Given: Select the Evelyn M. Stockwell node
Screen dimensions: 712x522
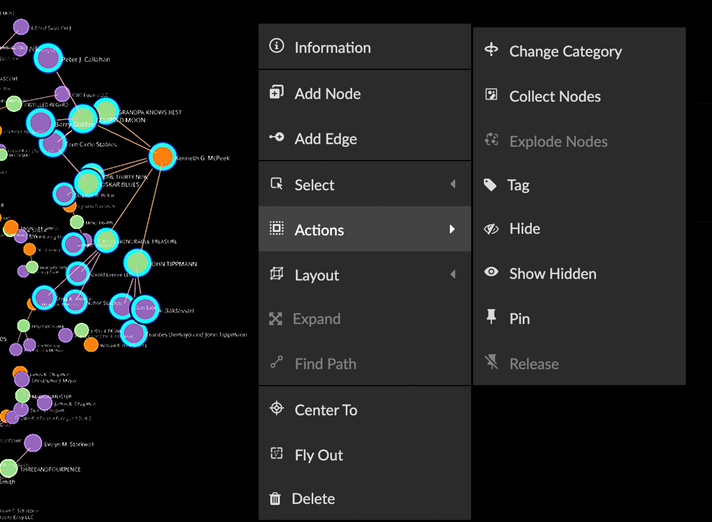Looking at the screenshot, I should [33, 443].
